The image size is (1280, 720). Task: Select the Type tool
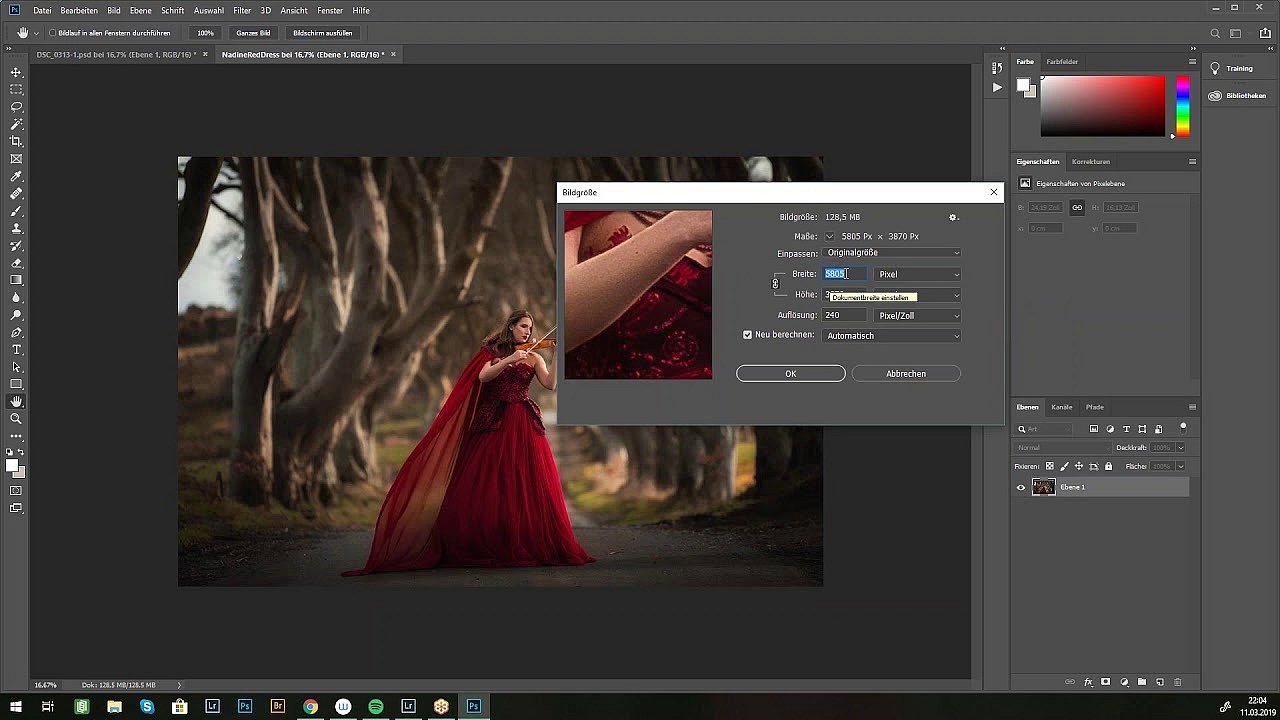point(16,350)
